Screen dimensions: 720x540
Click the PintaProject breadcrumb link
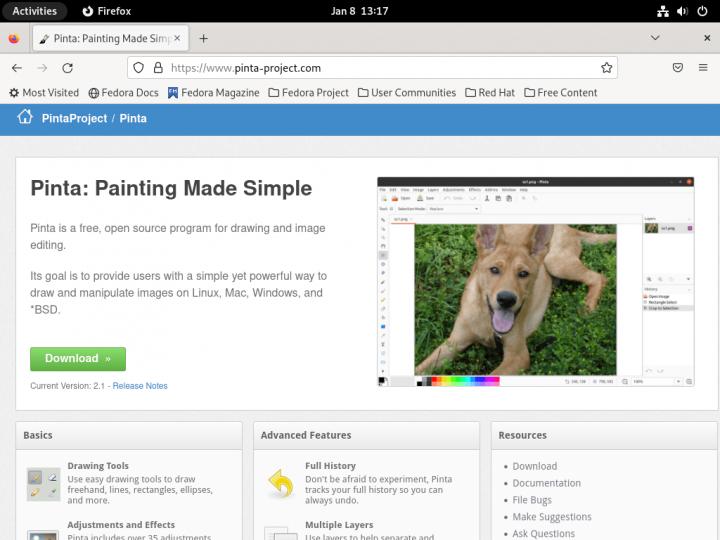(x=74, y=118)
